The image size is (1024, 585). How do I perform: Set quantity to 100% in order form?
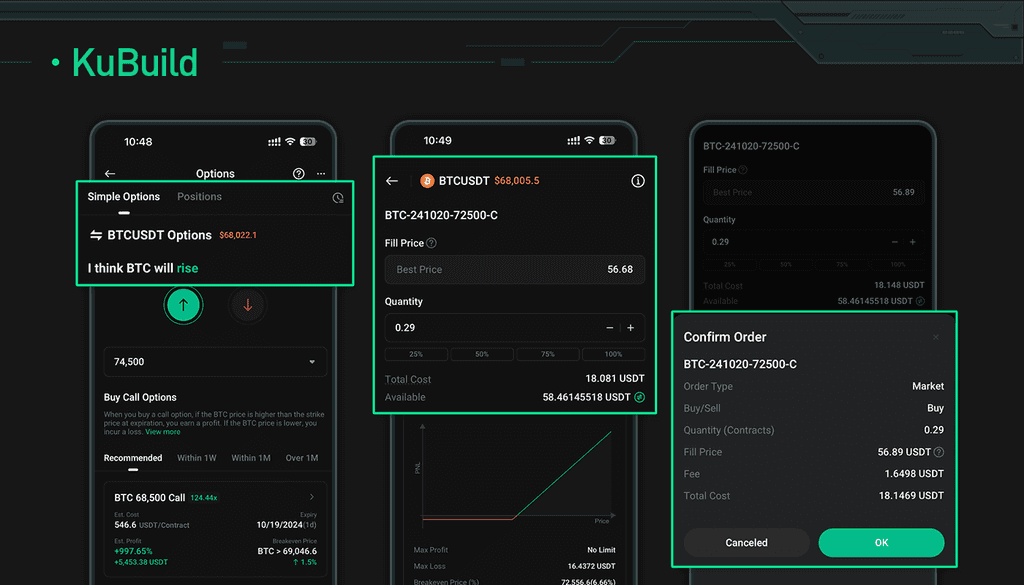(613, 354)
